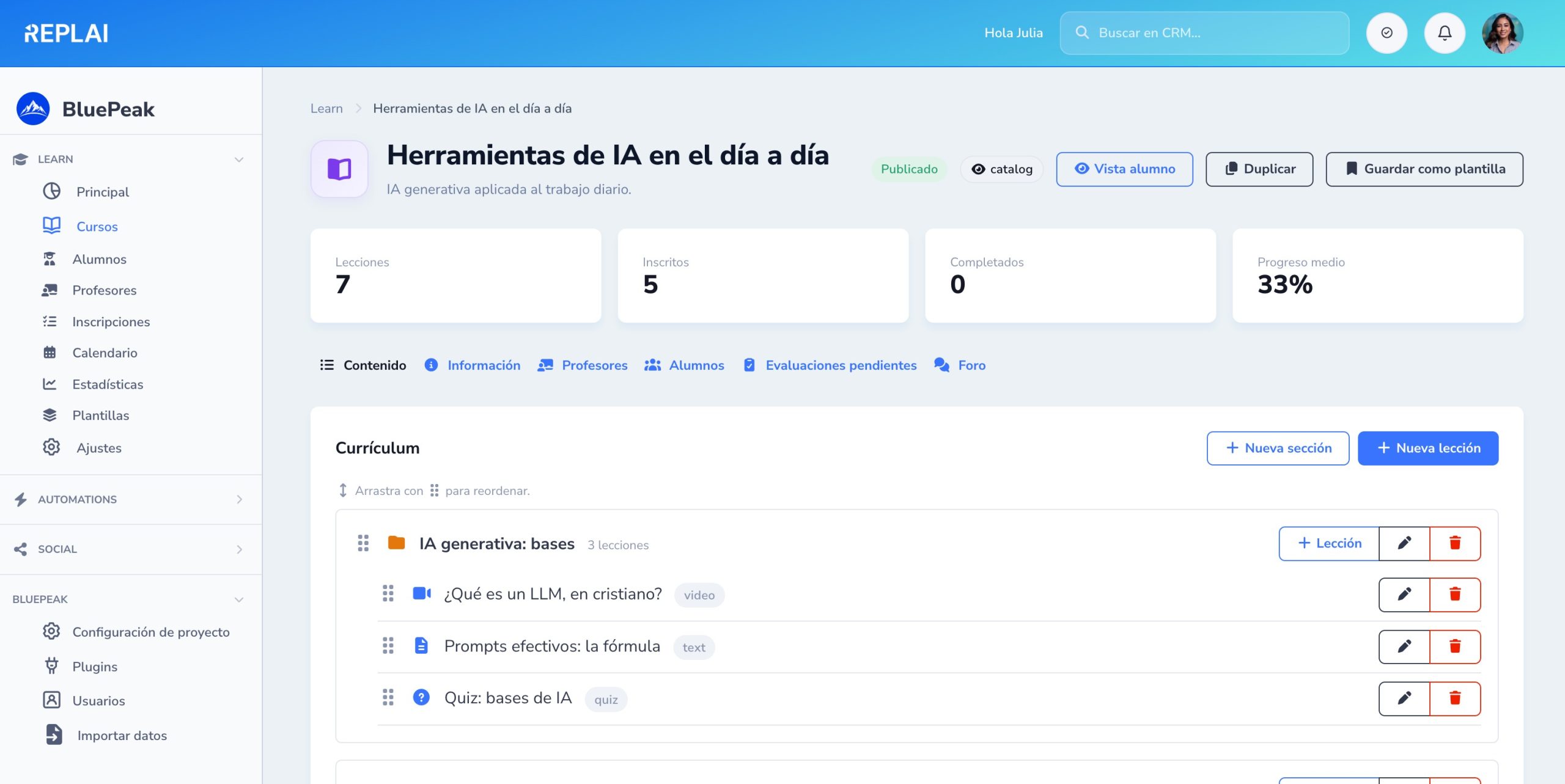Image resolution: width=1565 pixels, height=784 pixels.
Task: Switch to the Contenido tab
Action: [363, 365]
